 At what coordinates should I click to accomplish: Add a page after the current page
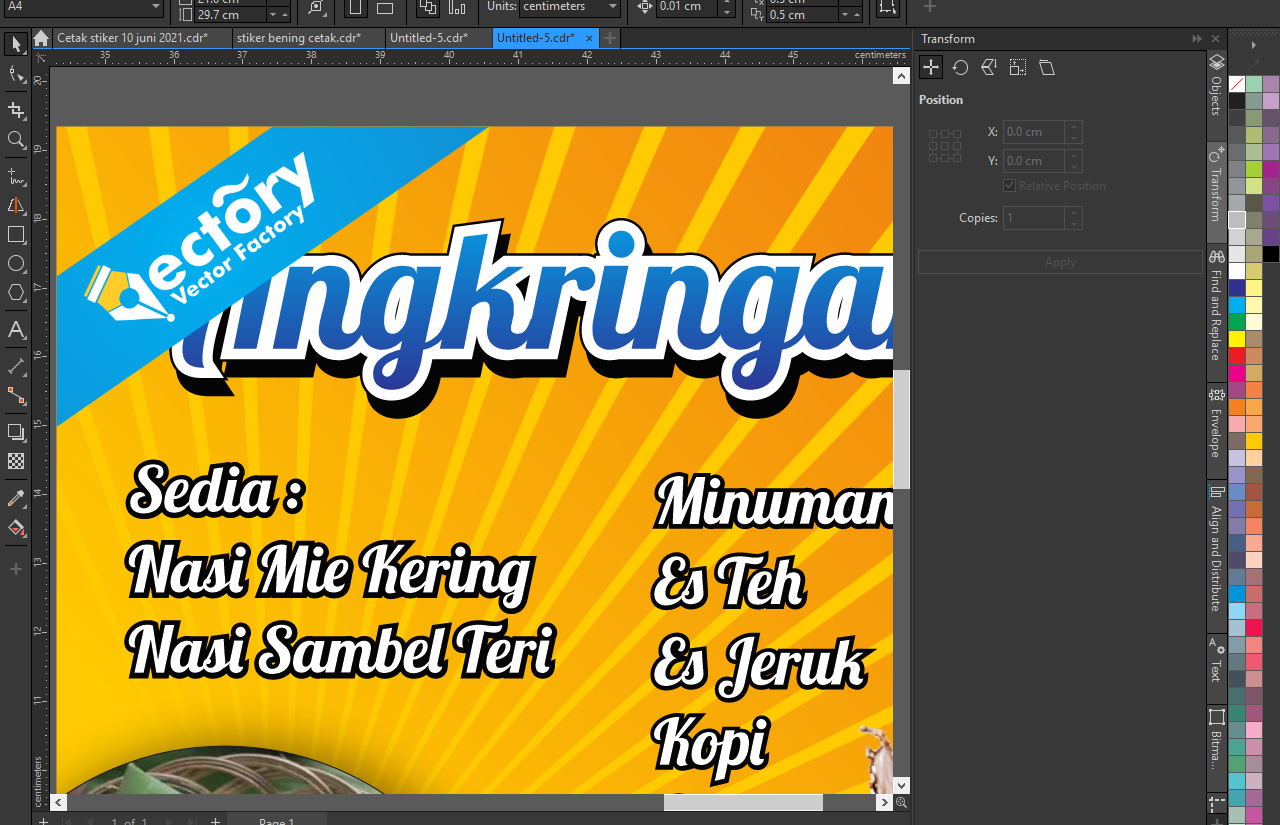pos(215,821)
